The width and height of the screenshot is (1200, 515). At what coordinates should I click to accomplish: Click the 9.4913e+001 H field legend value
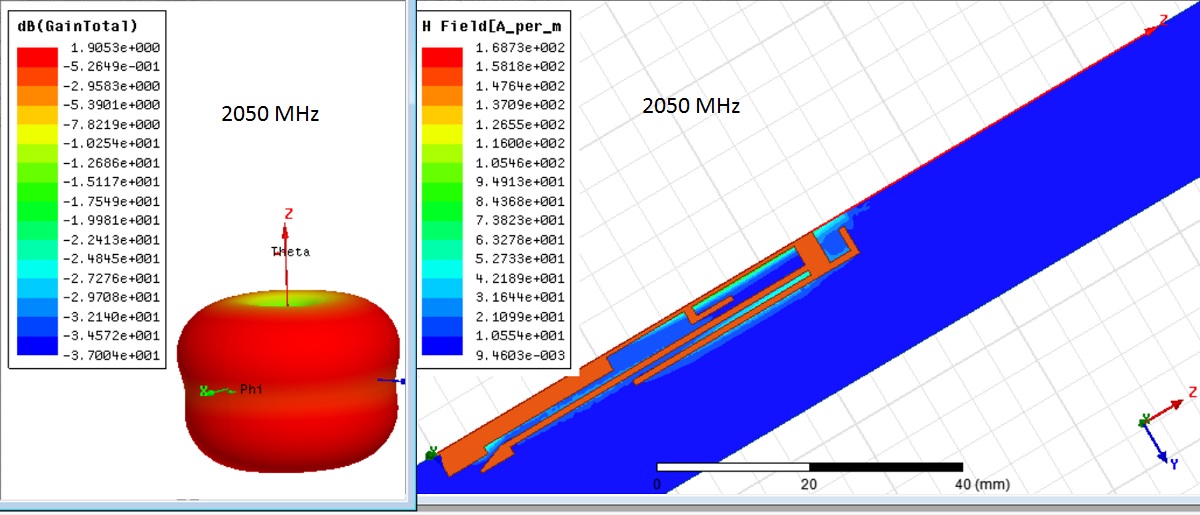(521, 182)
